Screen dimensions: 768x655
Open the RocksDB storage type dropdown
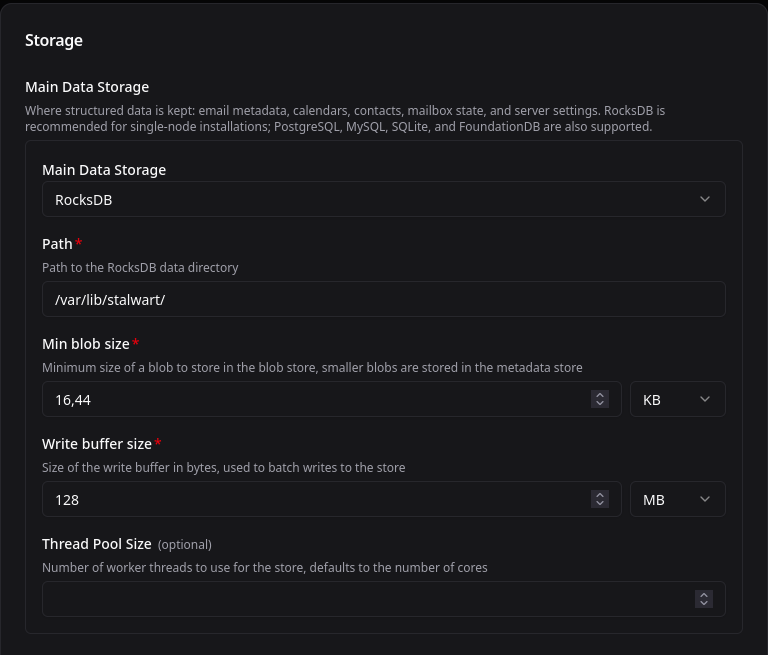[383, 199]
